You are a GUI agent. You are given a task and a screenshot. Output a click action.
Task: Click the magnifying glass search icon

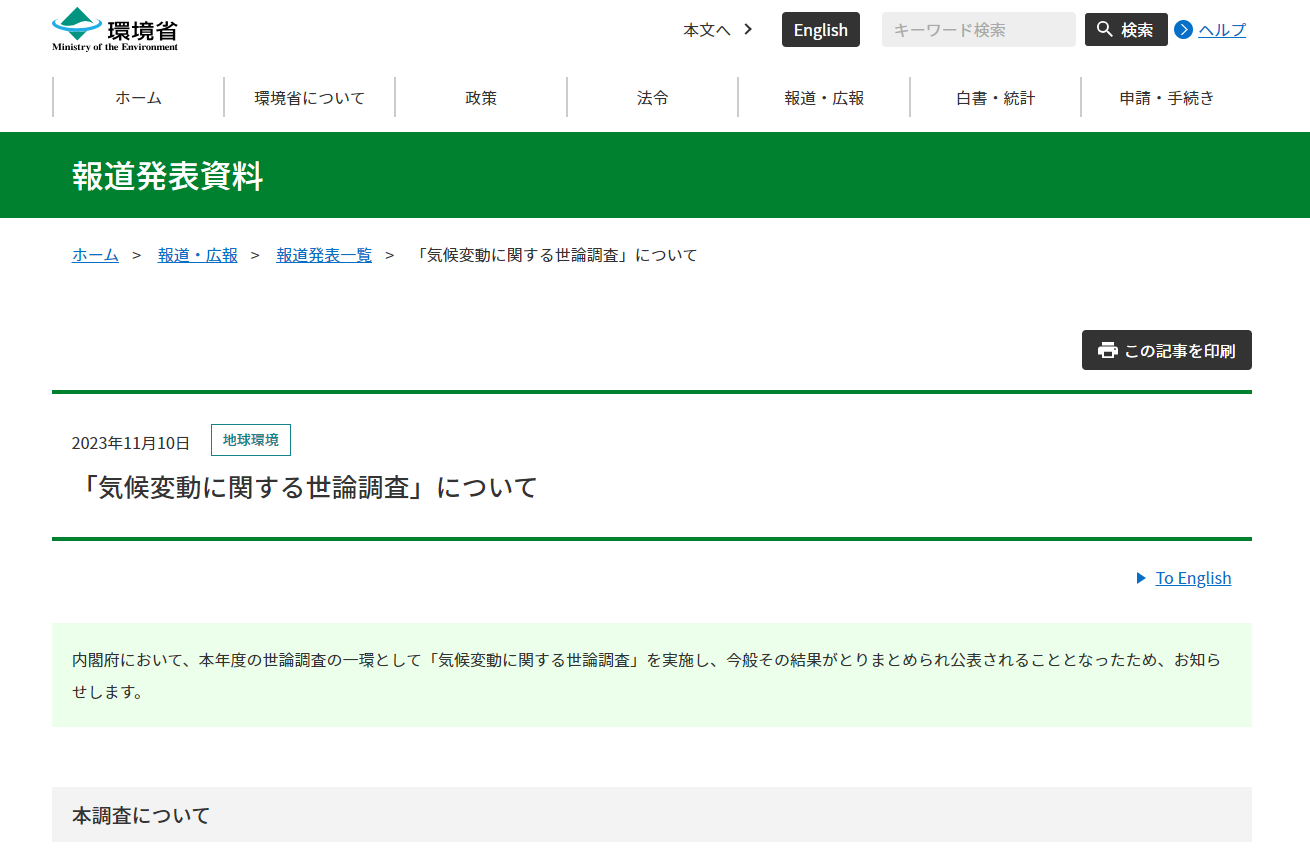click(1105, 30)
